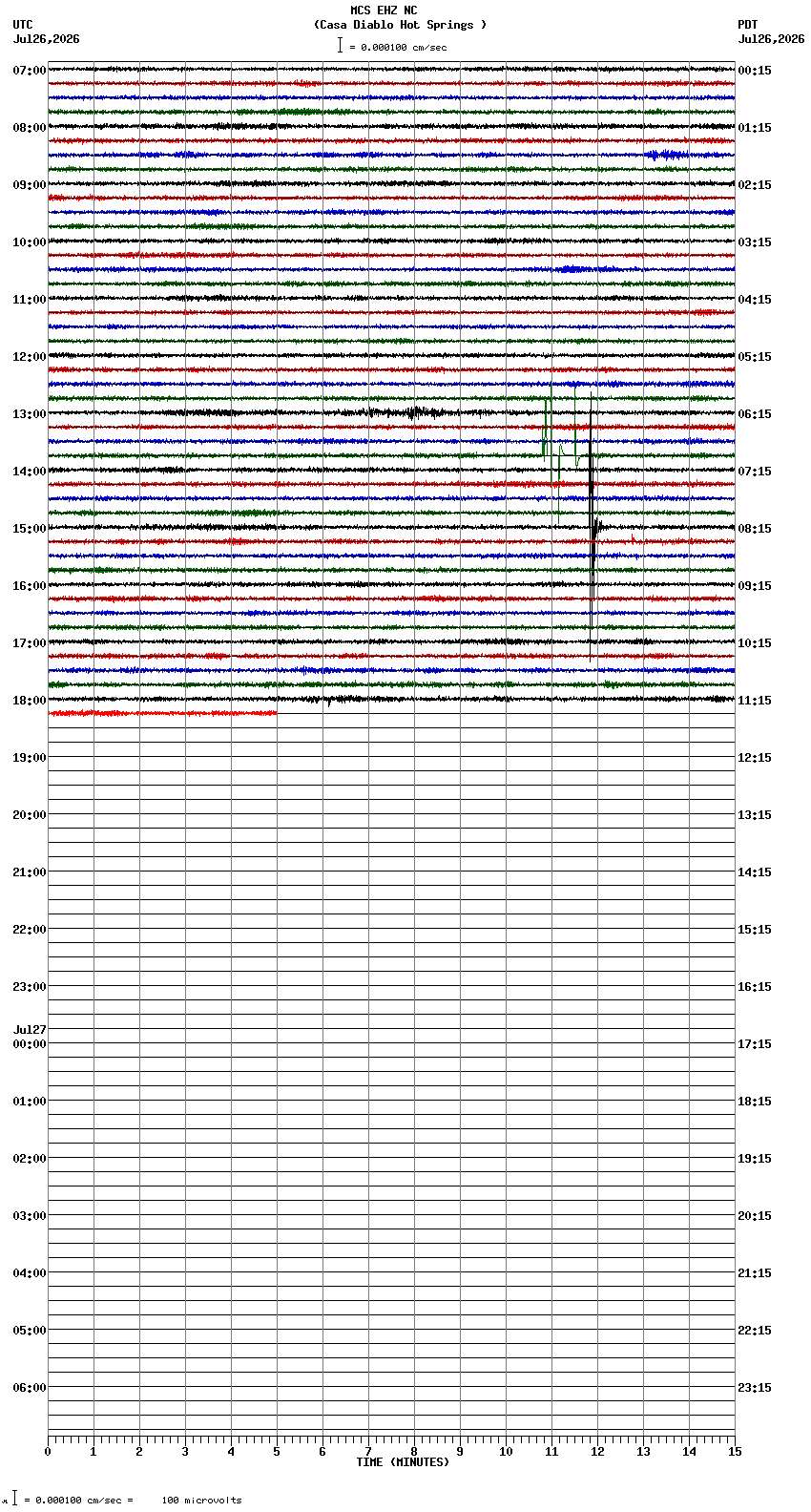This screenshot has height=1512, width=811.
Task: Click the 07:00 UTC time label
Action: [30, 71]
